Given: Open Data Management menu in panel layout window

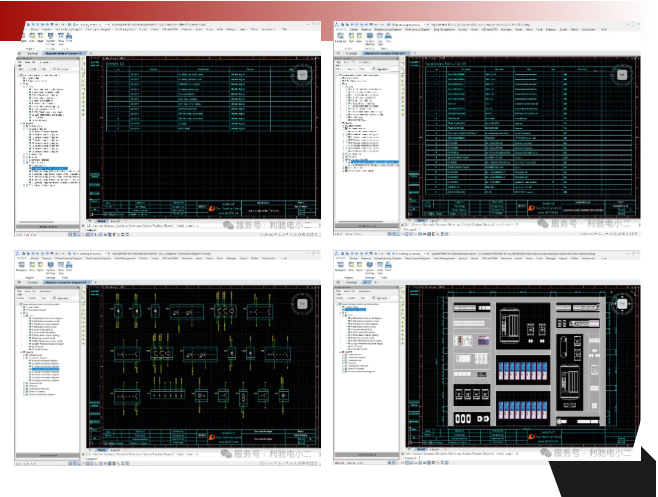Looking at the screenshot, I should coord(444,258).
